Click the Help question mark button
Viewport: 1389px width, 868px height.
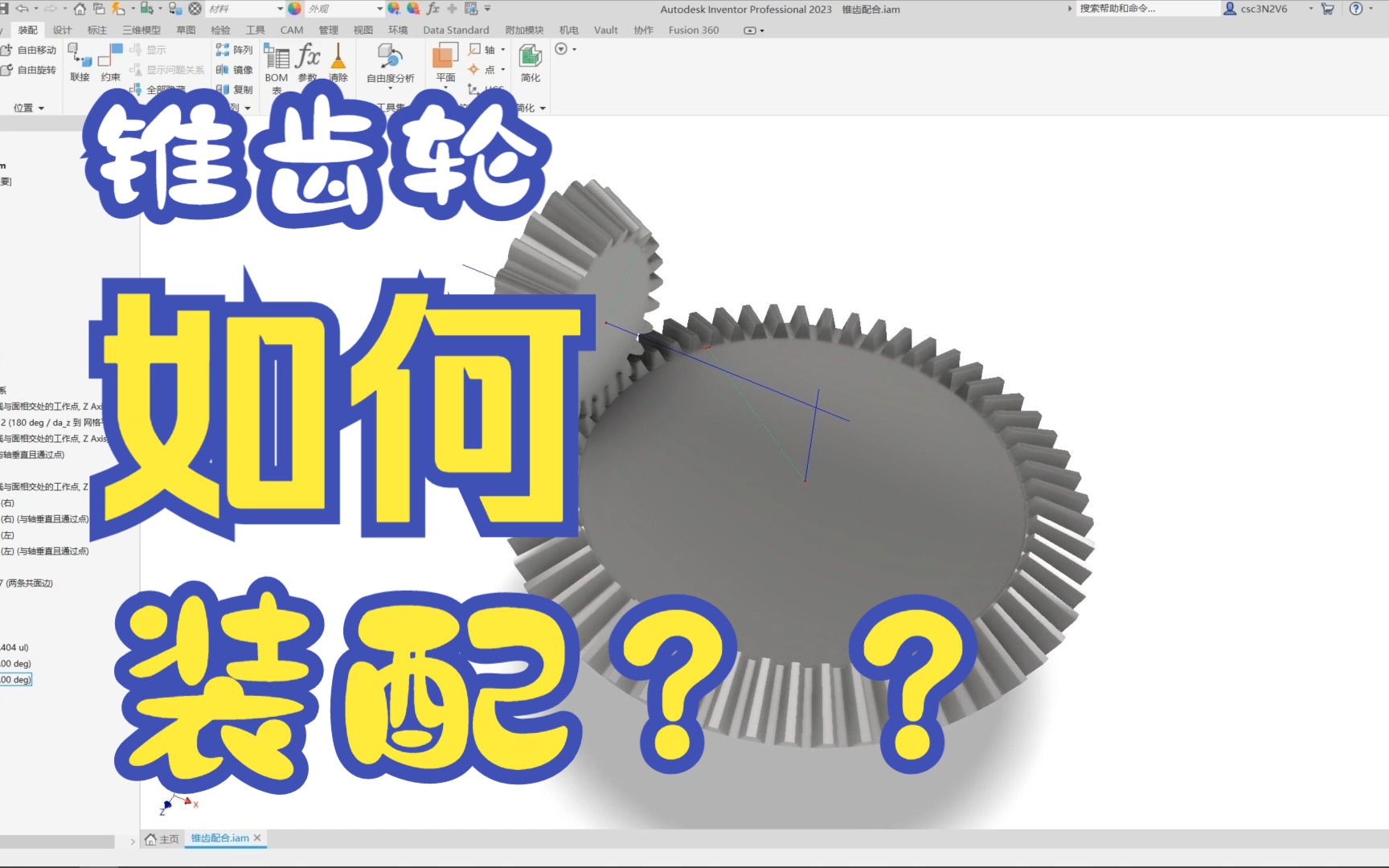(x=1358, y=9)
